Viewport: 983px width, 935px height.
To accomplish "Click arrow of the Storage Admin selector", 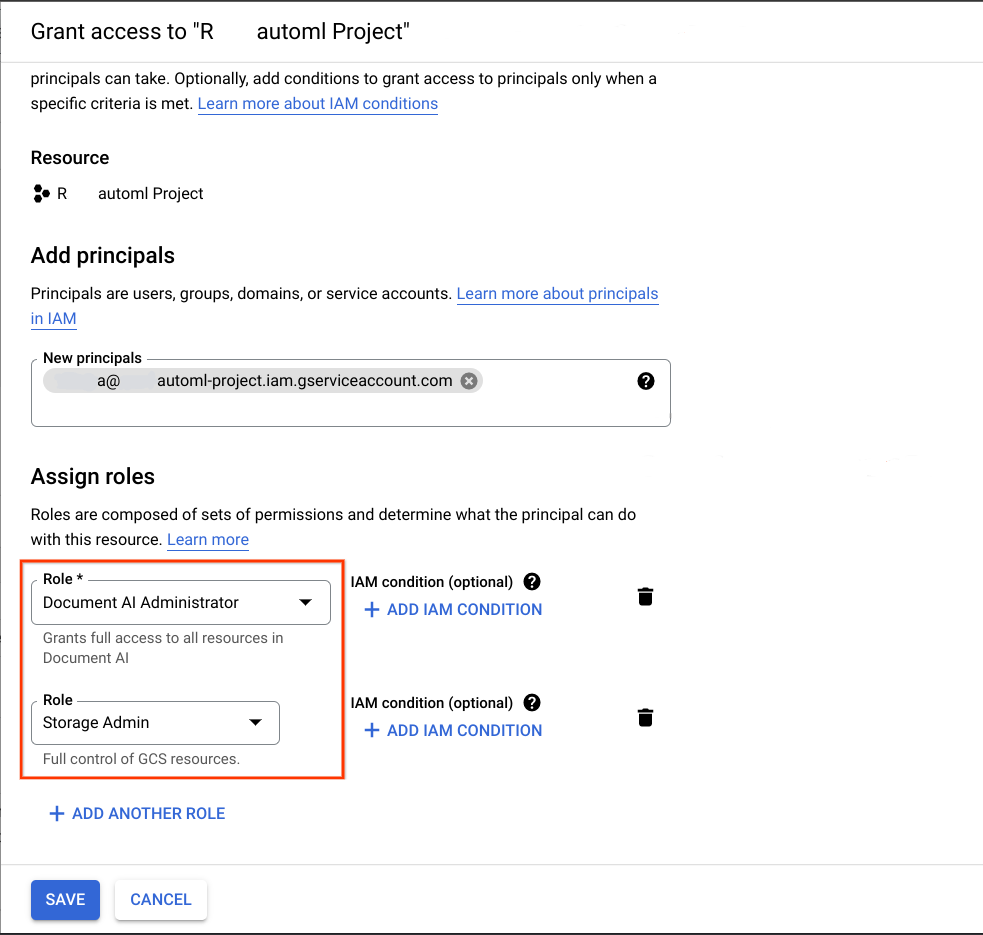I will point(256,723).
